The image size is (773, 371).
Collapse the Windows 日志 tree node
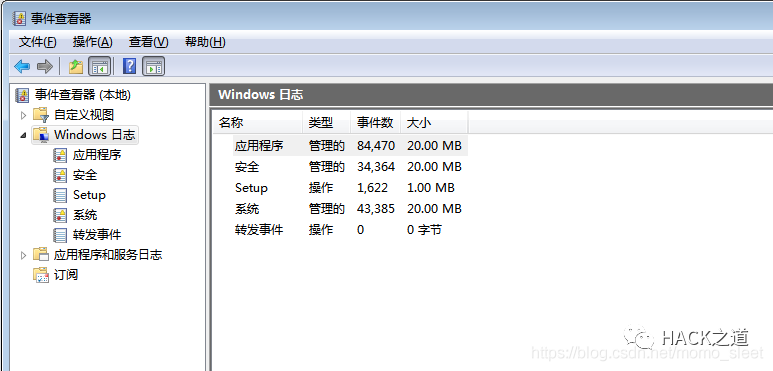23,135
